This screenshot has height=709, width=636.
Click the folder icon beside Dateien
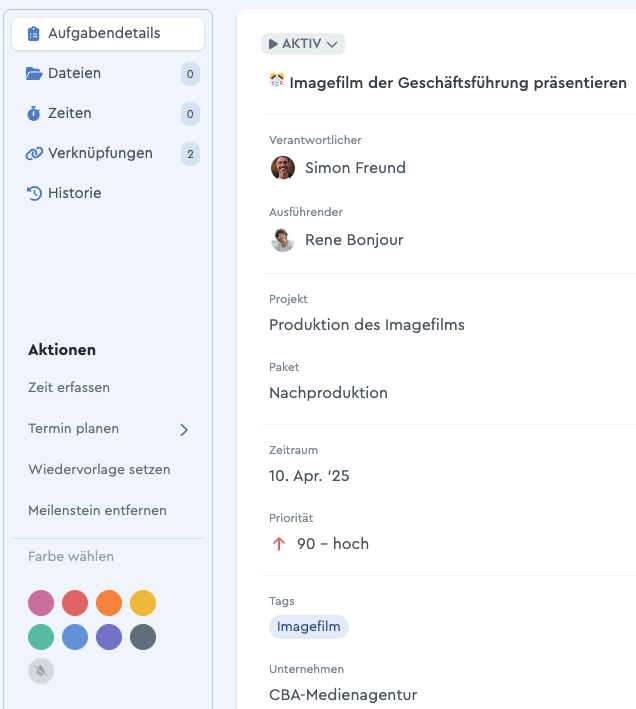pyautogui.click(x=34, y=73)
